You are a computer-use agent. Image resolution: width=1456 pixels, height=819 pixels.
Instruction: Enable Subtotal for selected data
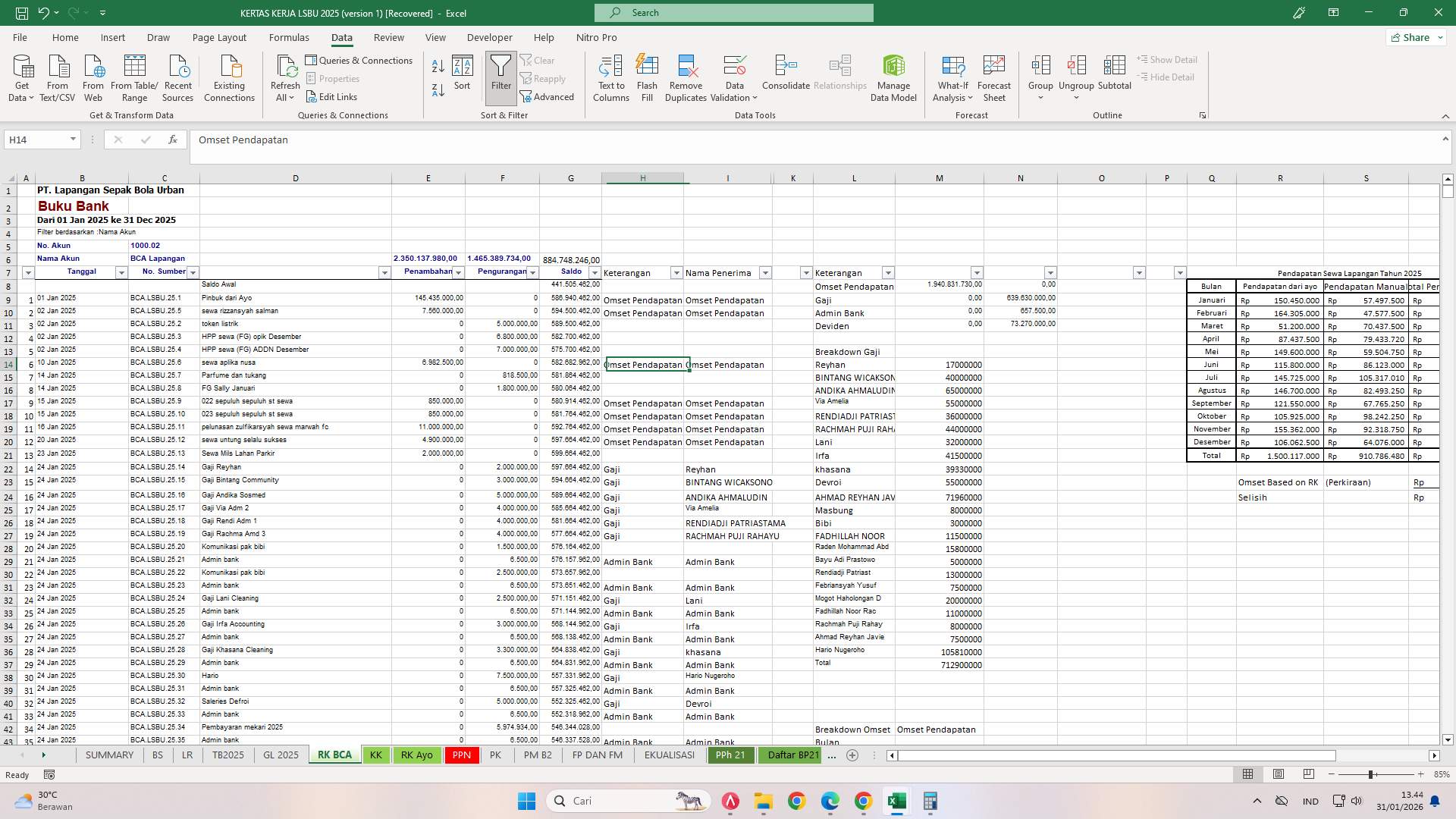(1114, 76)
